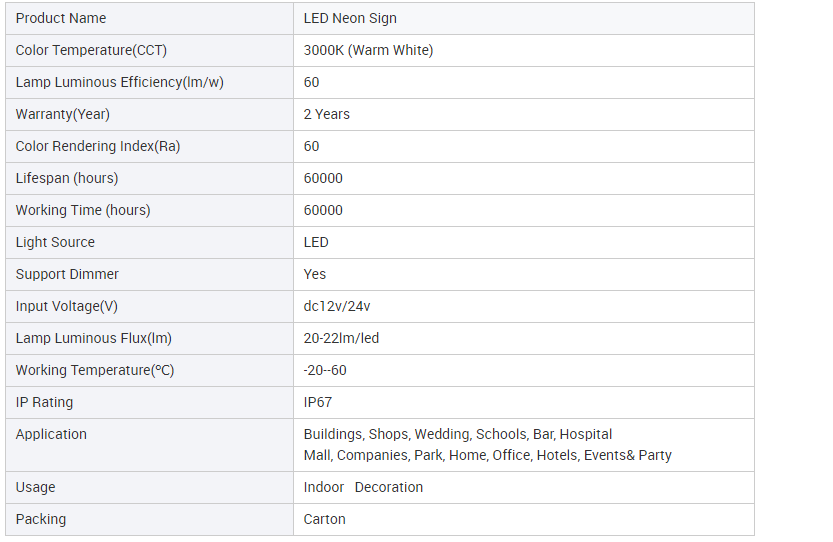833x542 pixels.
Task: Select the Indoor Decoration usage value
Action: [363, 487]
